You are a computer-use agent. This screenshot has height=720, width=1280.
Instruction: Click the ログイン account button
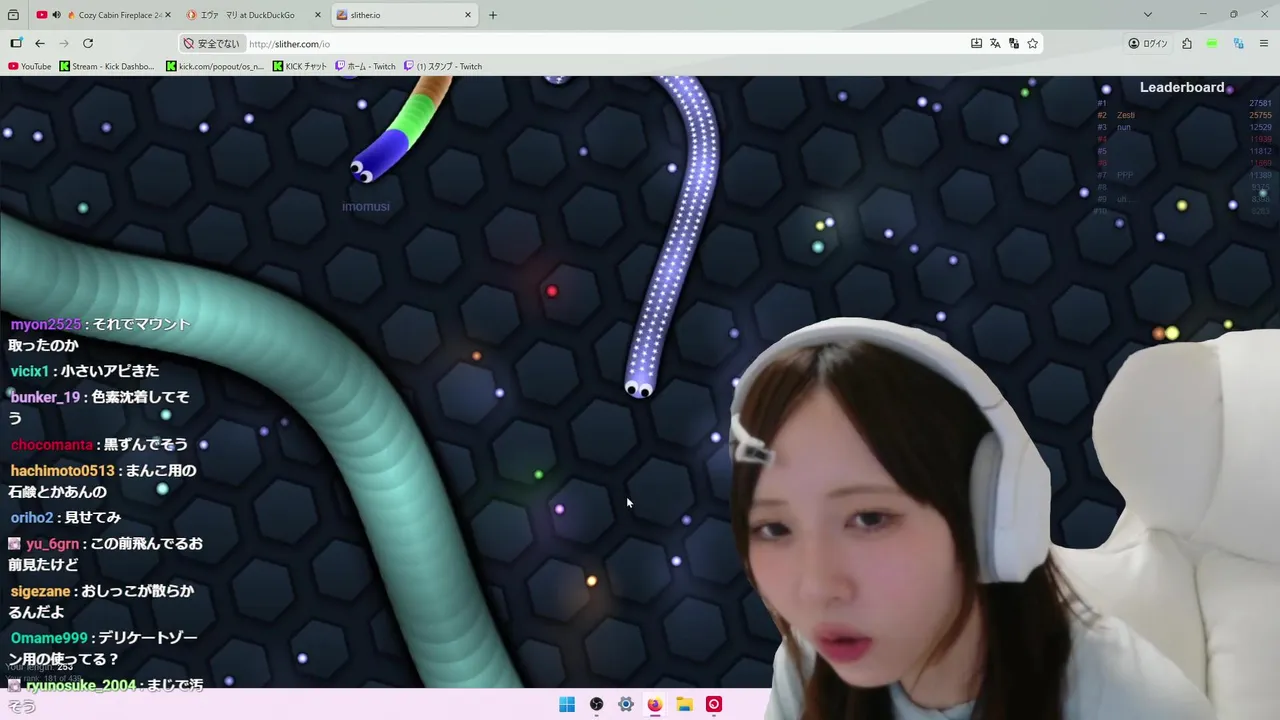pyautogui.click(x=1148, y=43)
